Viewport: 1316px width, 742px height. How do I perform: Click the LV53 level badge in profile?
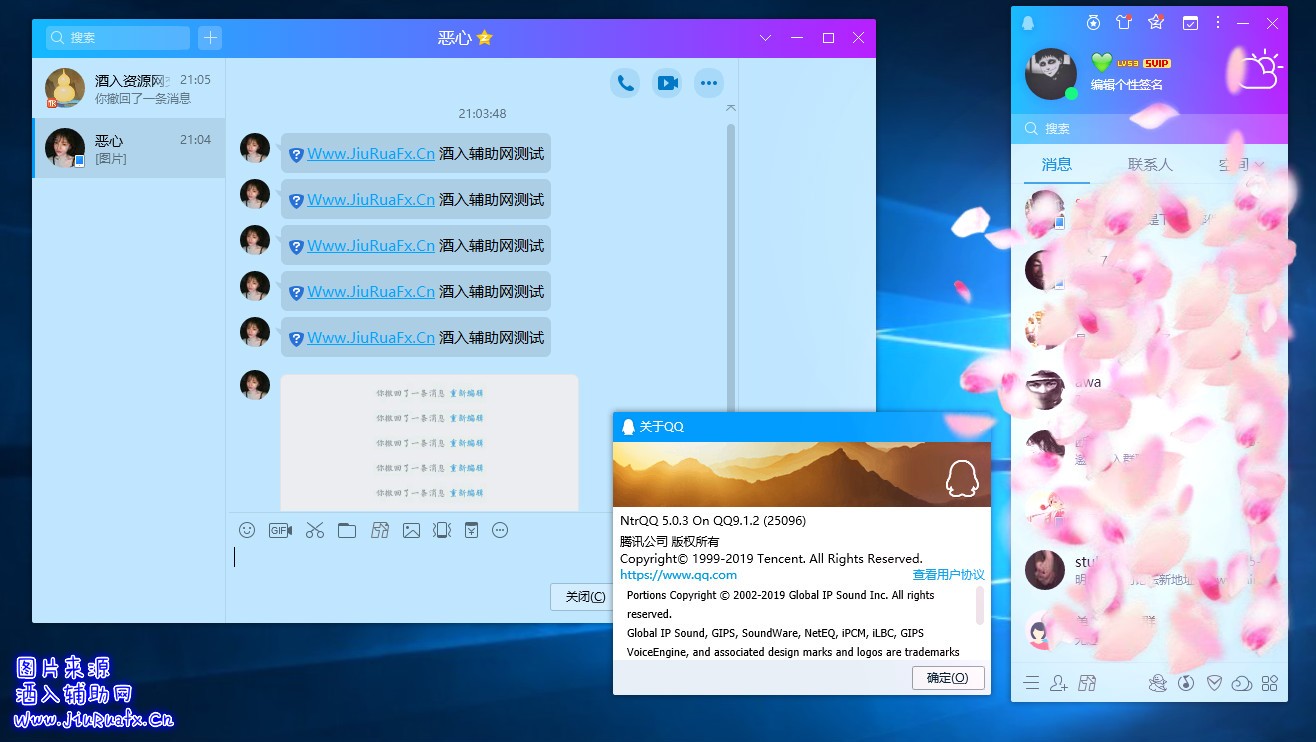[1128, 63]
